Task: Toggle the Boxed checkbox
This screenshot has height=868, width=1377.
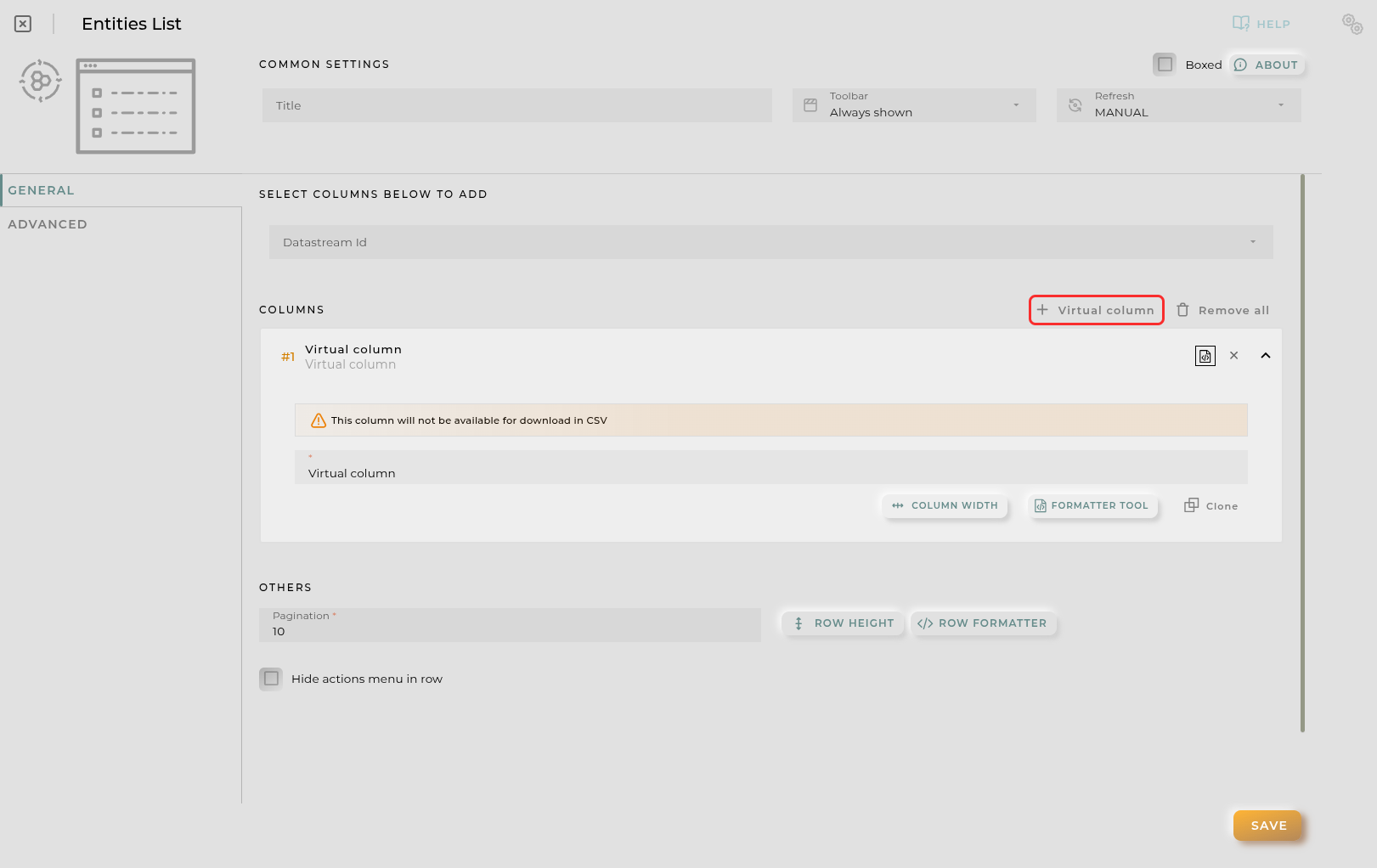Action: click(x=1165, y=65)
